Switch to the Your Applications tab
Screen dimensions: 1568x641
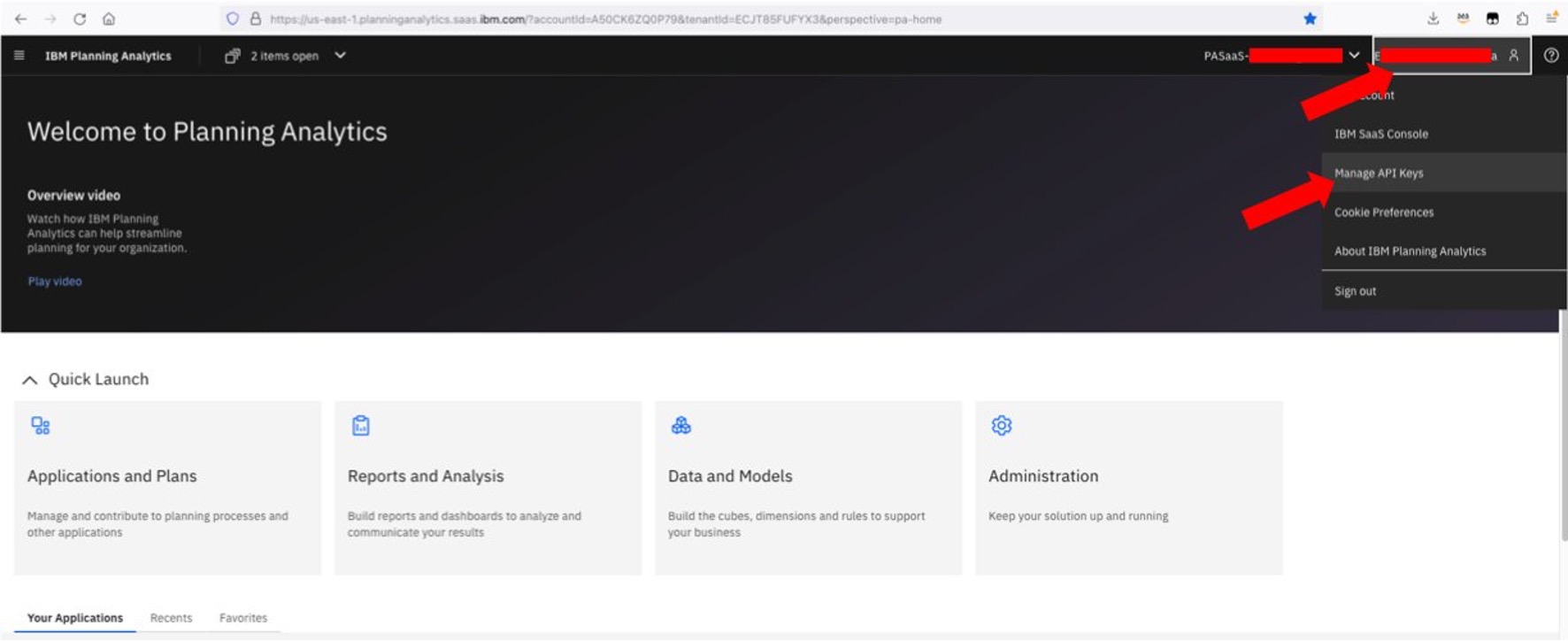pos(75,618)
